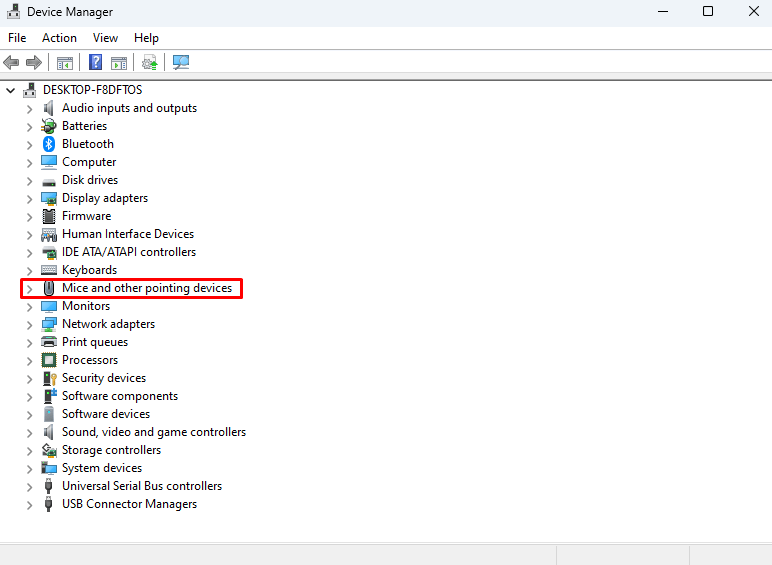
Task: Click the speaker icon for Audio inputs and outputs
Action: pos(48,108)
